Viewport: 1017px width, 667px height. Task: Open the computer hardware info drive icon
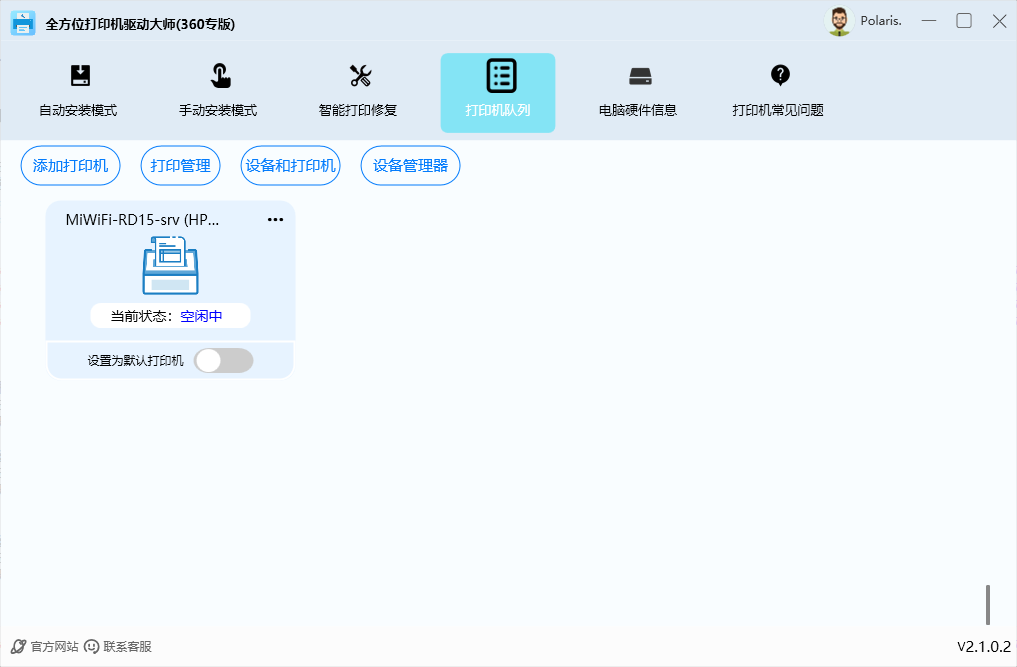coord(640,75)
